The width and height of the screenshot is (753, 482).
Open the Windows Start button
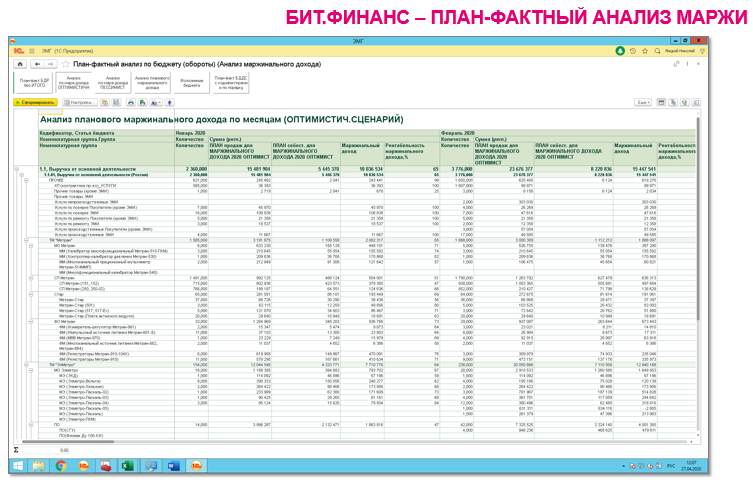18,466
